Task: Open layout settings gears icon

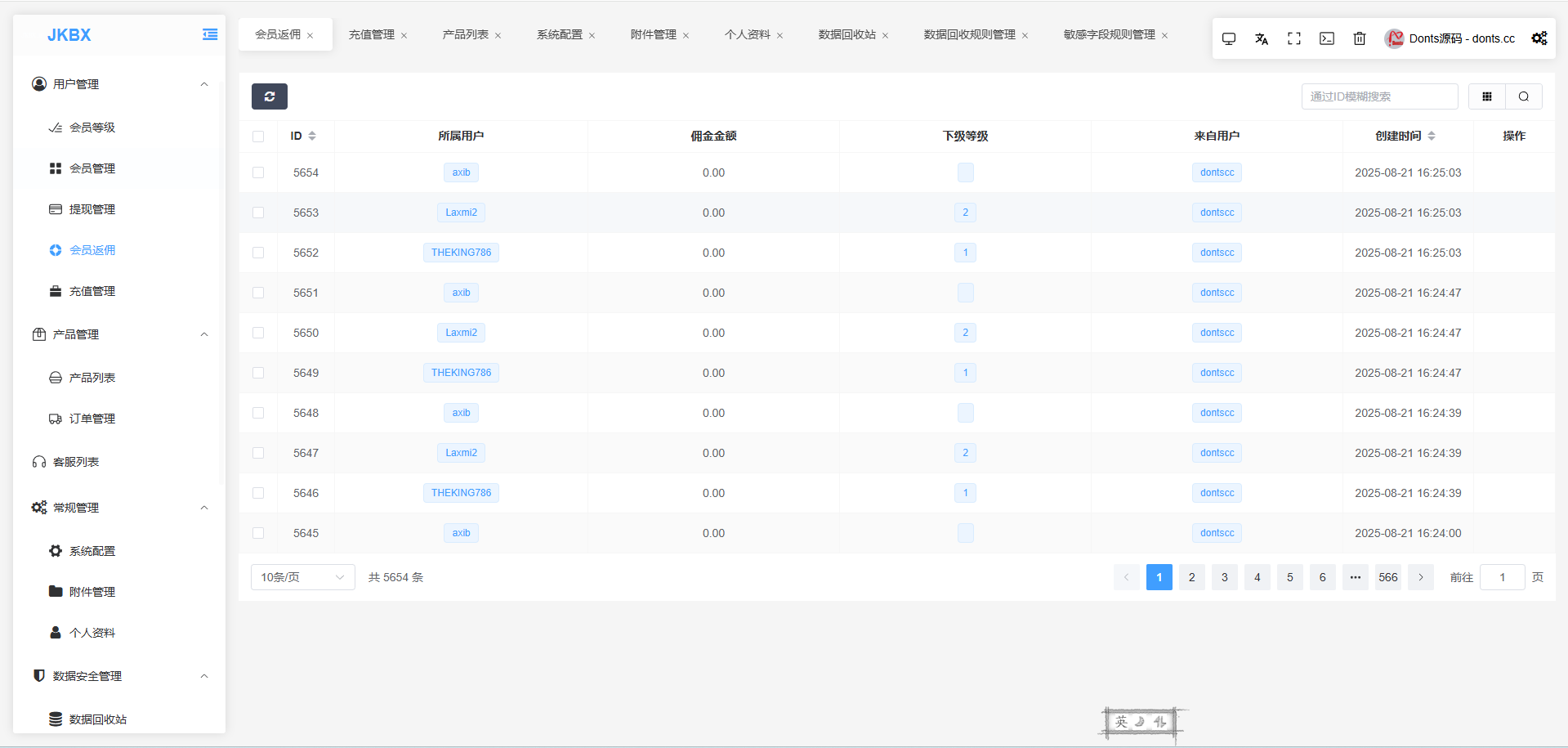Action: pos(1539,38)
